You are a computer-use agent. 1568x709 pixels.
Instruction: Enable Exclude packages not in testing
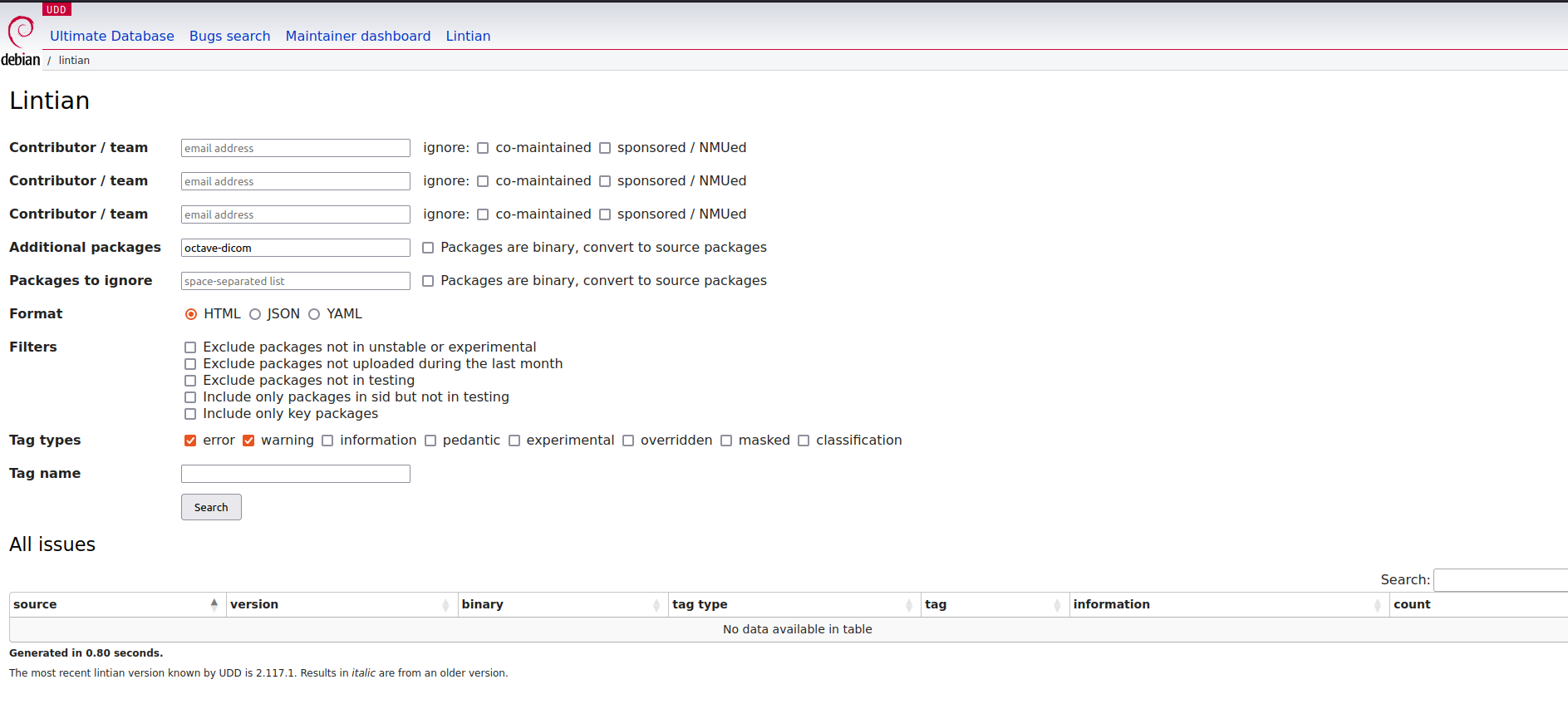[x=190, y=381]
